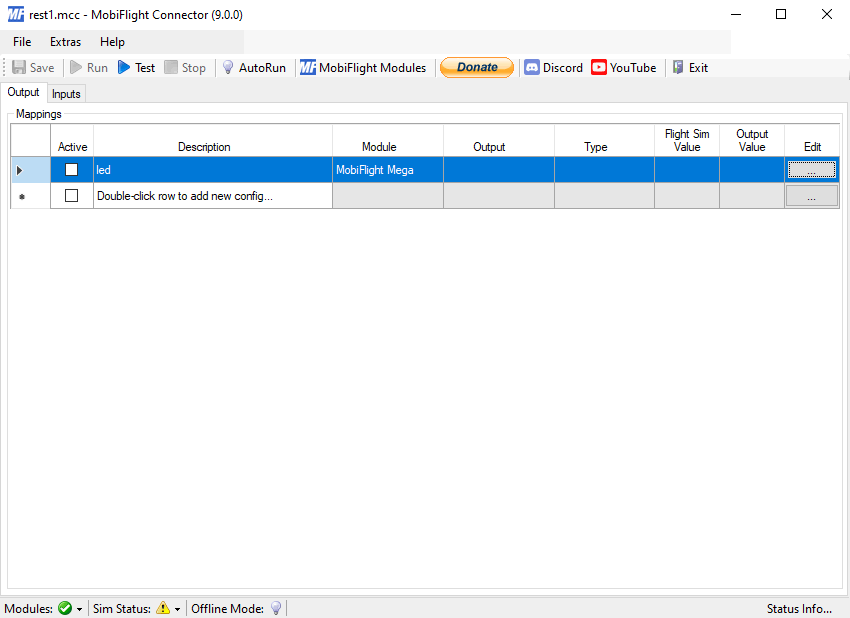Close the MobiFlight Connector window

[827, 14]
